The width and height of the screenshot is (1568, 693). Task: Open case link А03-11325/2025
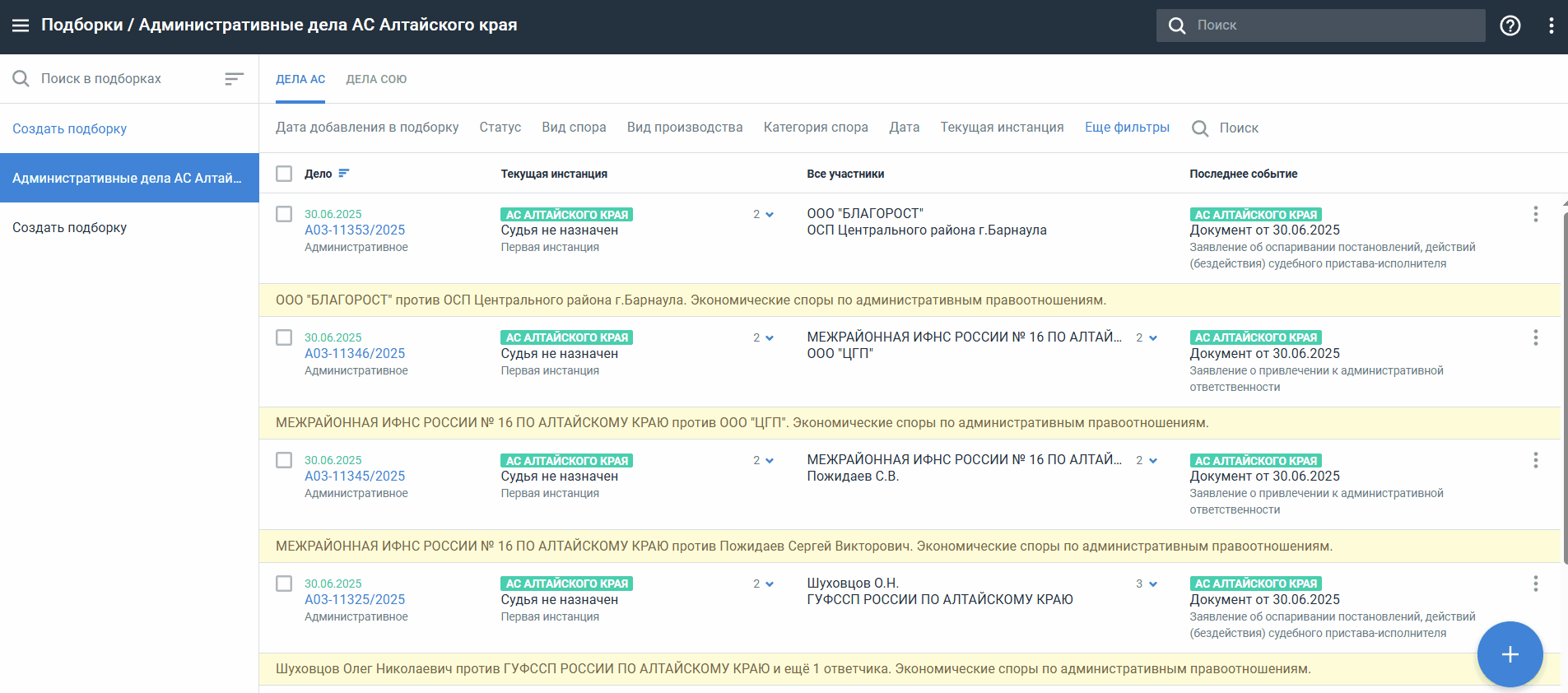point(355,600)
